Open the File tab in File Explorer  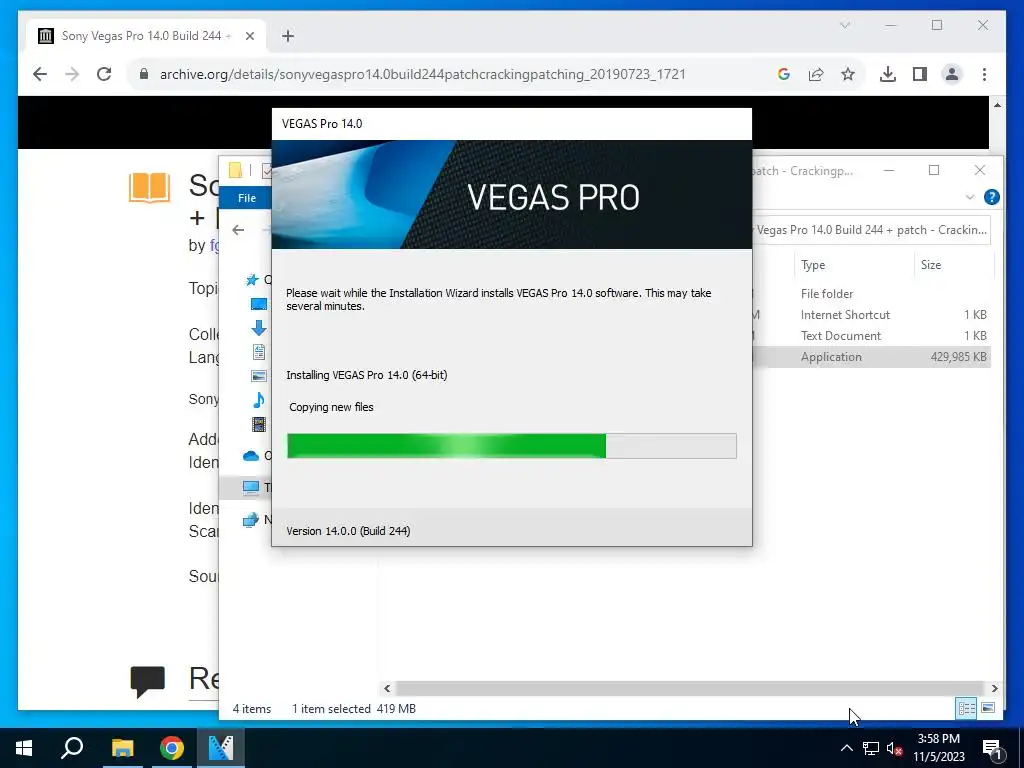tap(246, 198)
